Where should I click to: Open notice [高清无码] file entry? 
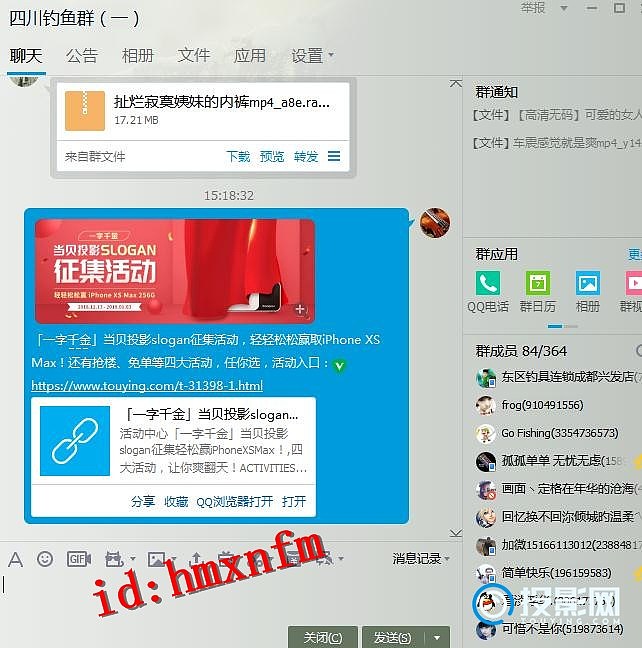pos(557,114)
